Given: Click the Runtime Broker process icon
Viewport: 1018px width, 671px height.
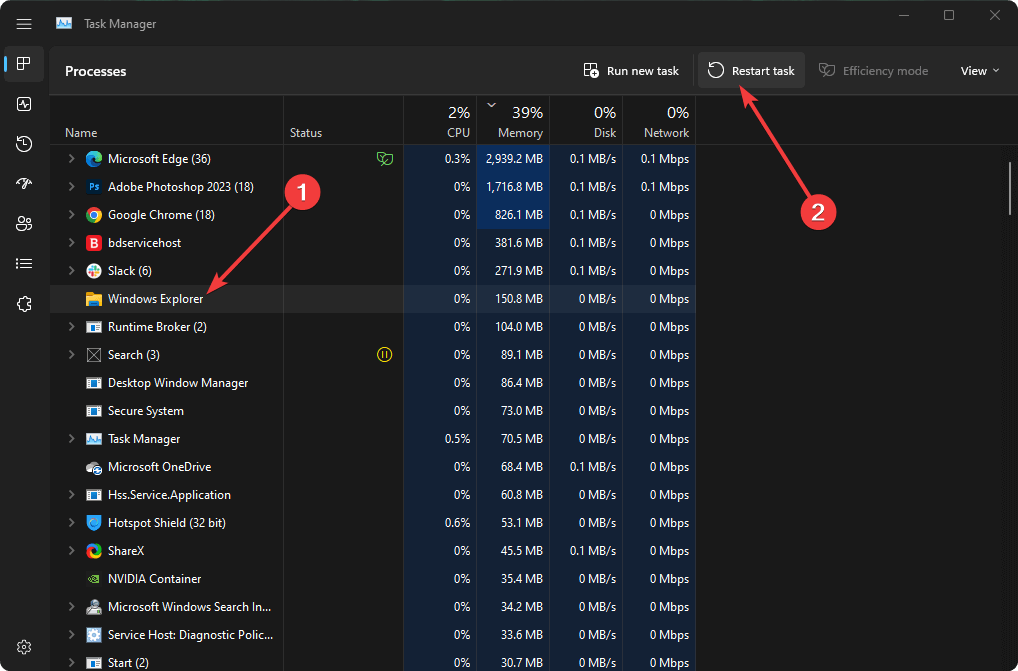Looking at the screenshot, I should tap(94, 327).
